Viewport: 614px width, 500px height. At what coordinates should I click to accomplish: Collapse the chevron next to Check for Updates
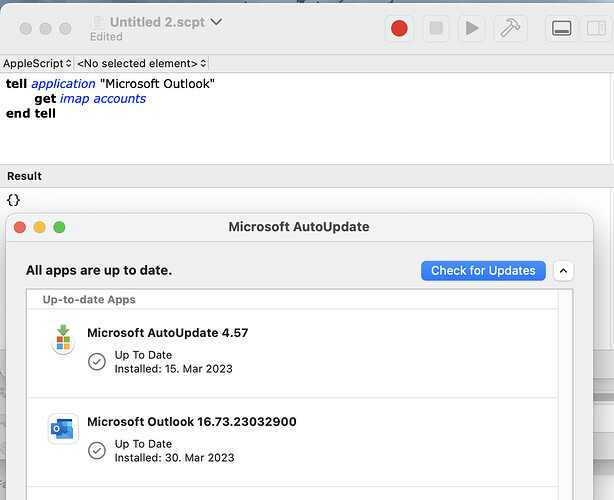click(x=563, y=270)
